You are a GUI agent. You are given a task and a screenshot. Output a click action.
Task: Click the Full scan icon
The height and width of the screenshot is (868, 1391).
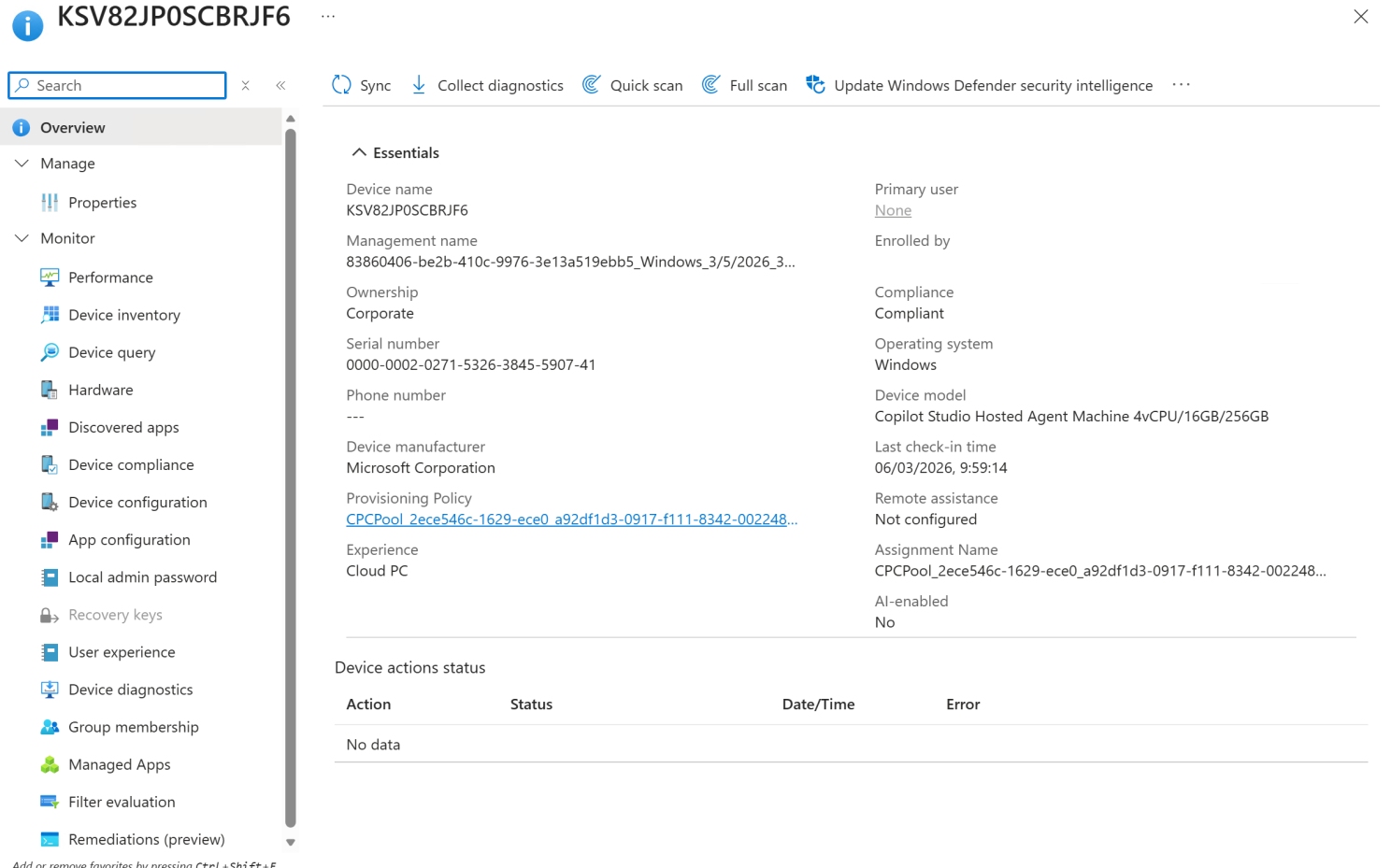coord(710,85)
